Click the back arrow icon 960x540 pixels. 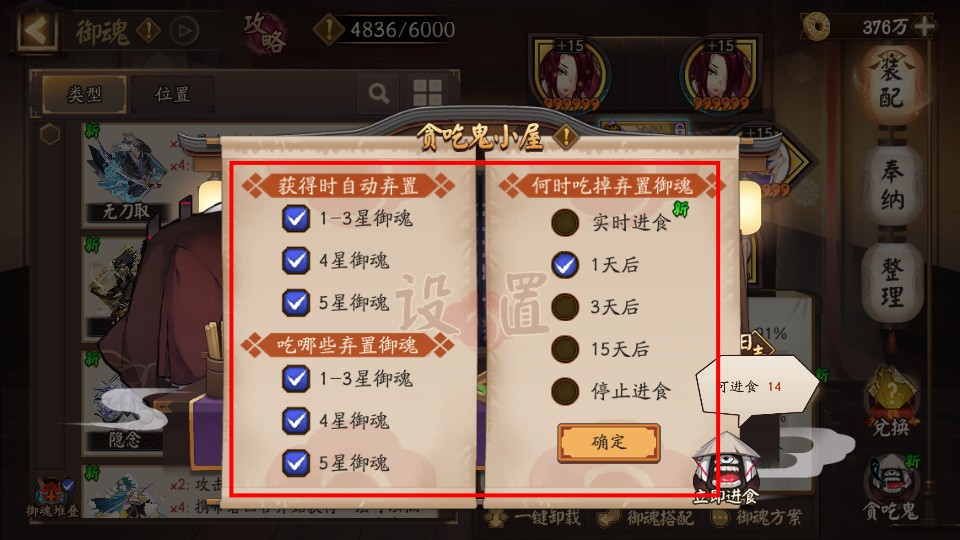[x=37, y=29]
